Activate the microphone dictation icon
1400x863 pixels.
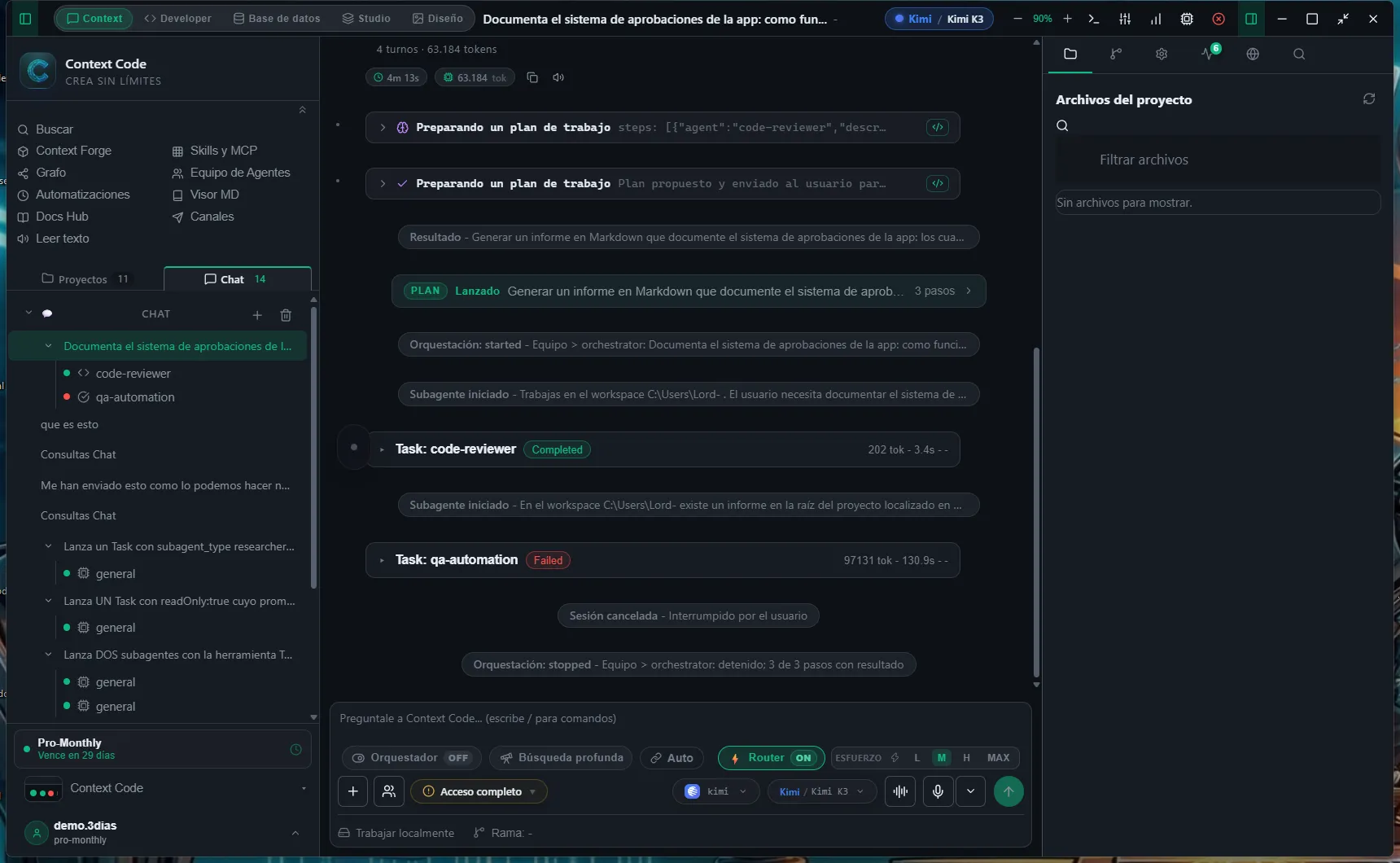[938, 791]
